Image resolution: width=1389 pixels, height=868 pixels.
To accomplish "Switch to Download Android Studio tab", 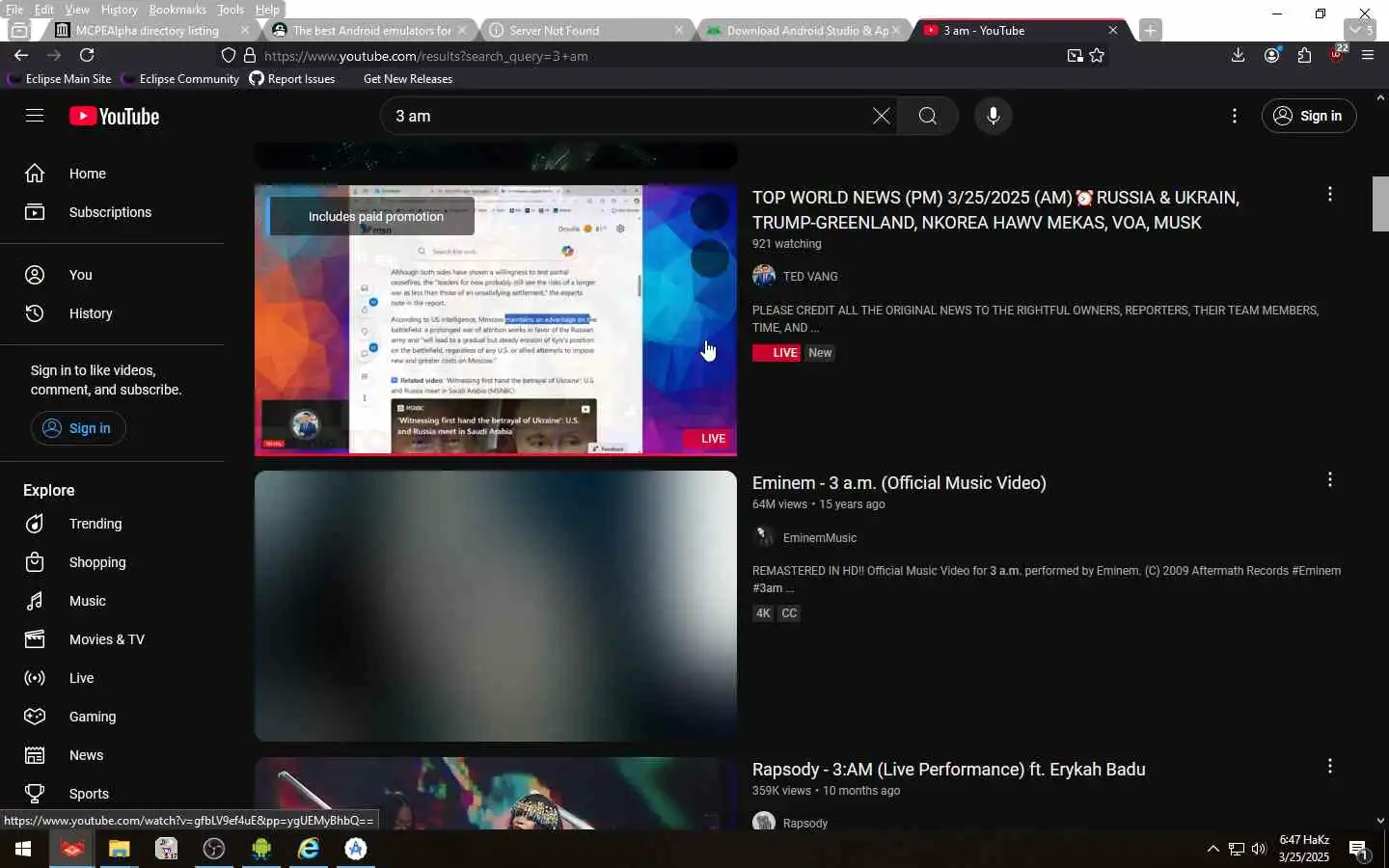I will 803,30.
